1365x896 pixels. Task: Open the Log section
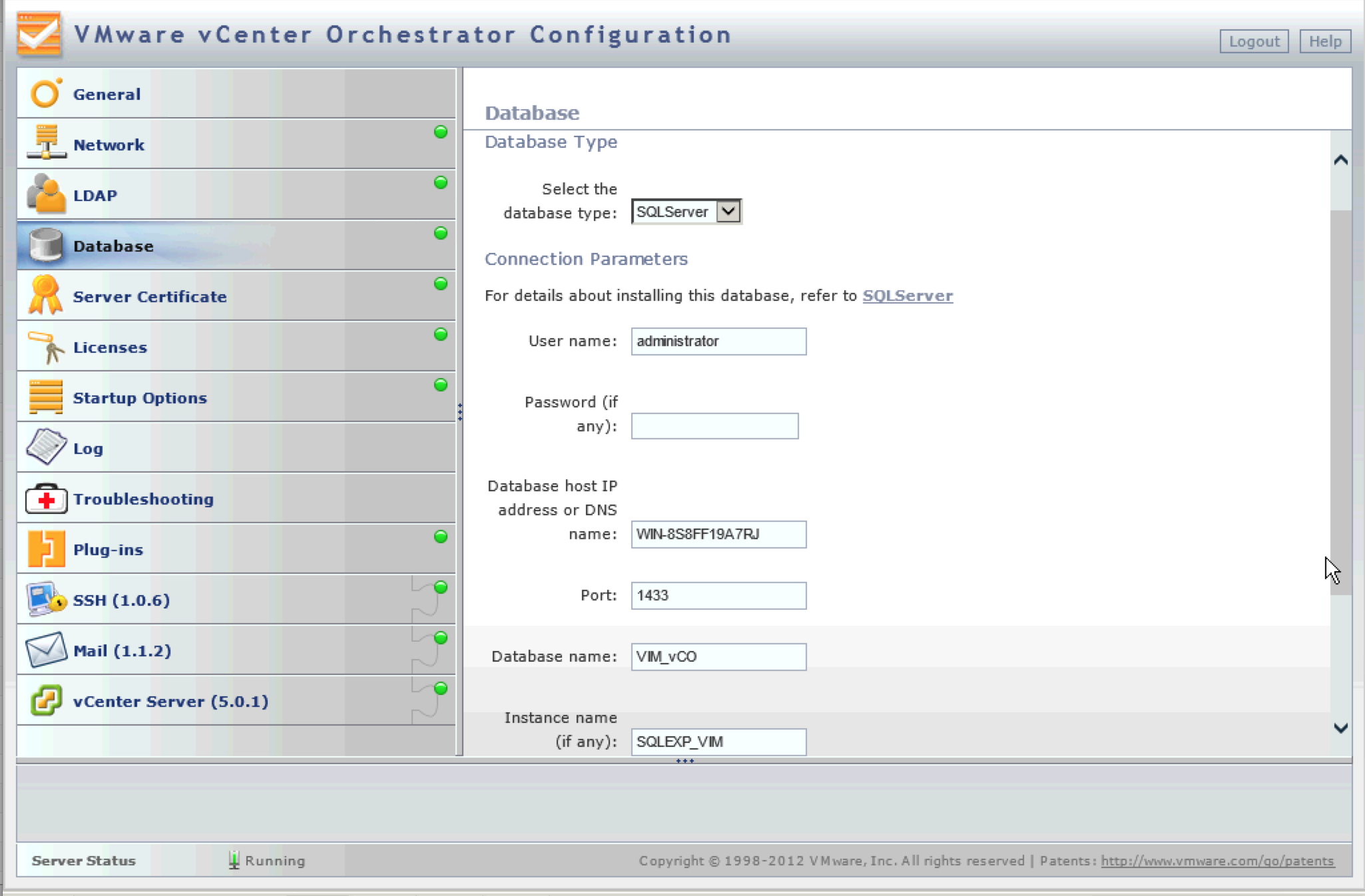coord(88,449)
